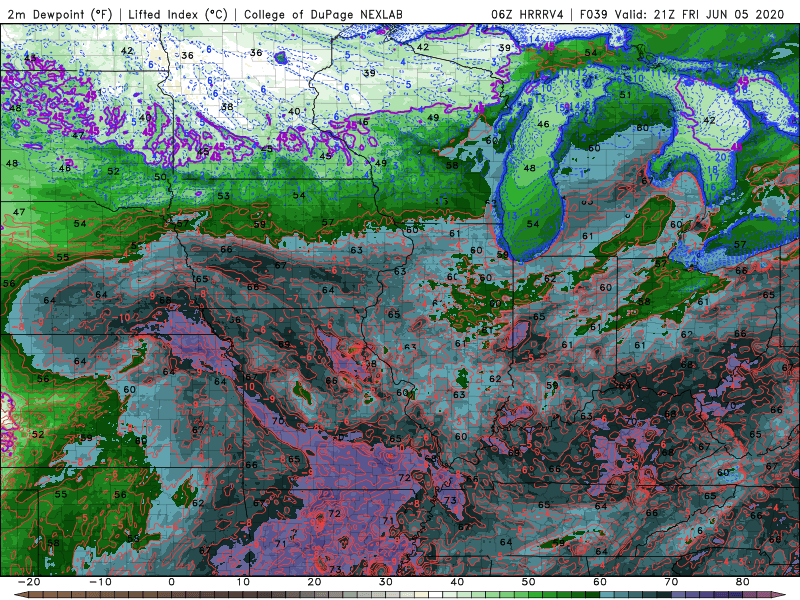The image size is (800, 600).
Task: Click the 30 label on the color scale
Action: tap(386, 582)
